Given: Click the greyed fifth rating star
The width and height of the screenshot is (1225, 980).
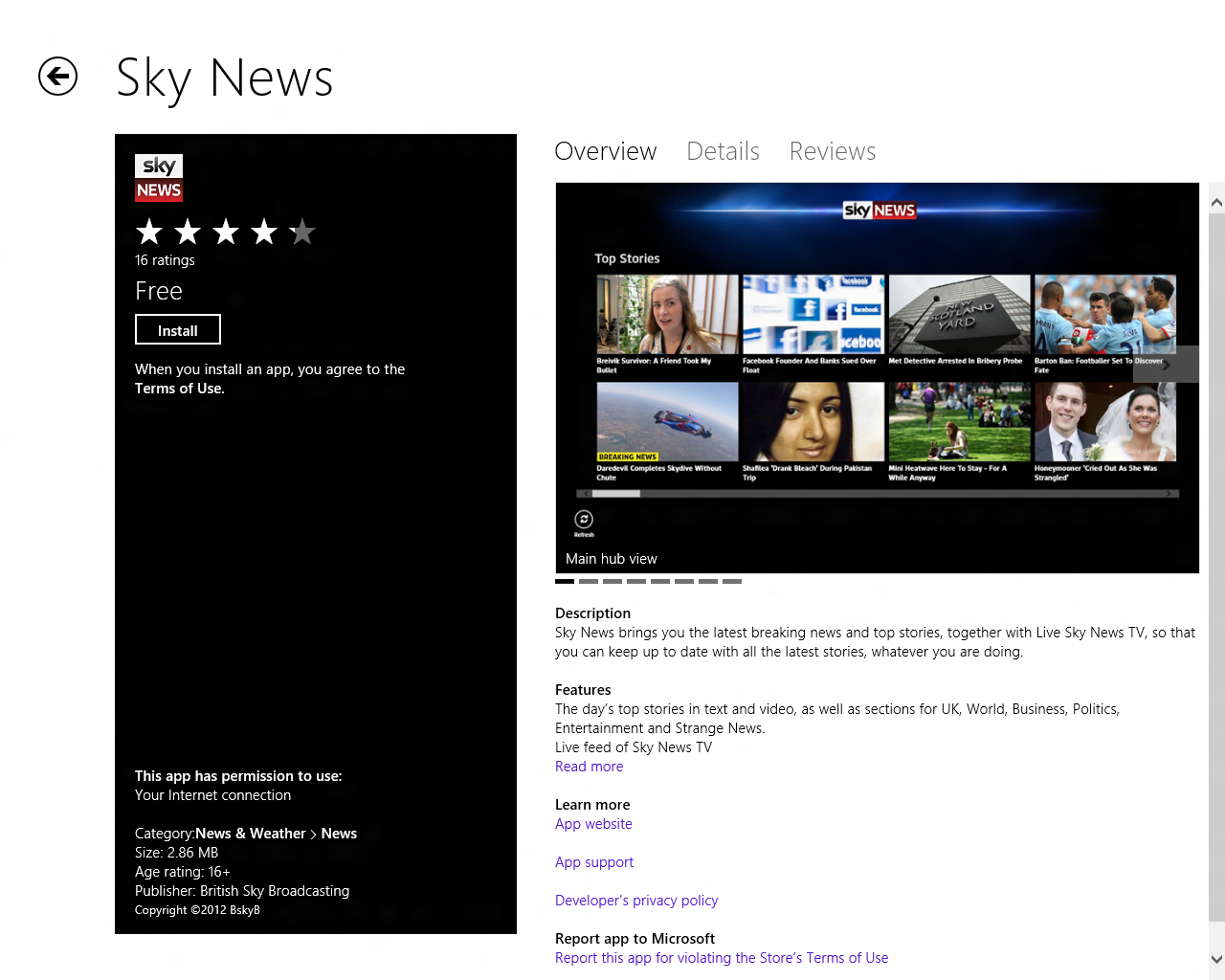Looking at the screenshot, I should [x=302, y=232].
